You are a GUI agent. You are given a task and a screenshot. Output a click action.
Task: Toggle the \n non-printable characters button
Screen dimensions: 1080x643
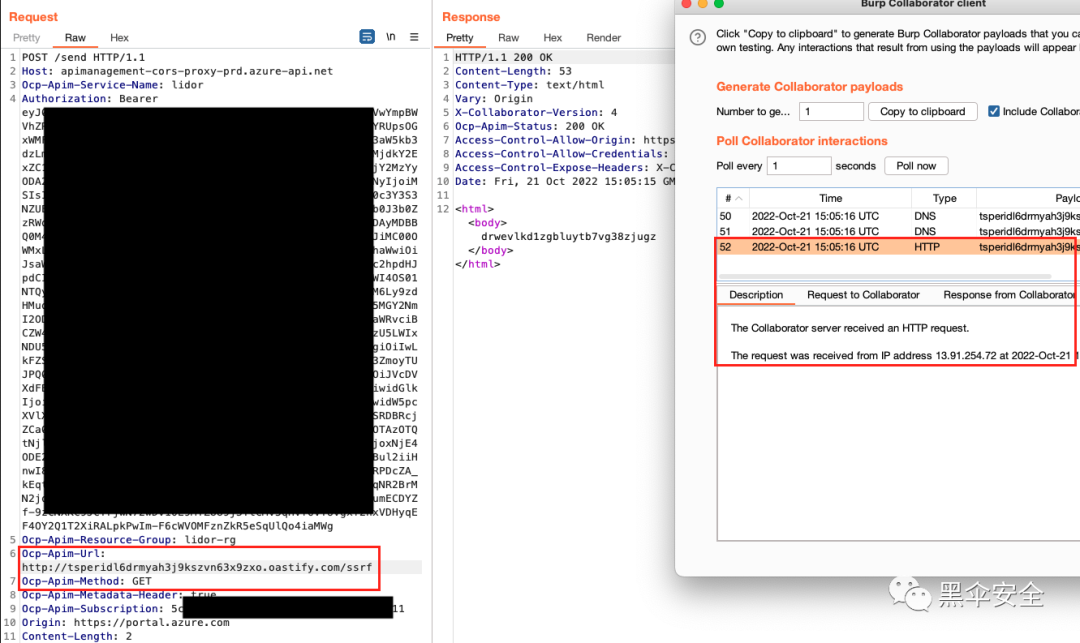point(391,36)
